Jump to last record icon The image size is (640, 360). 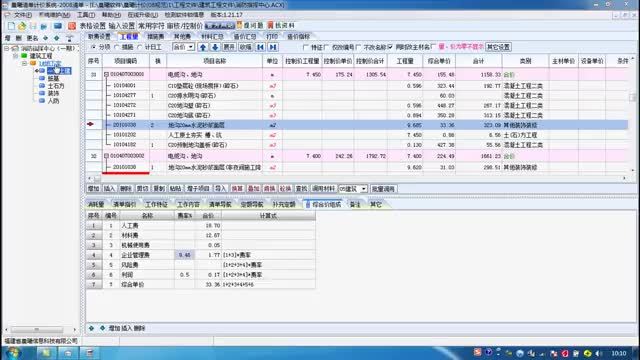[x=273, y=47]
